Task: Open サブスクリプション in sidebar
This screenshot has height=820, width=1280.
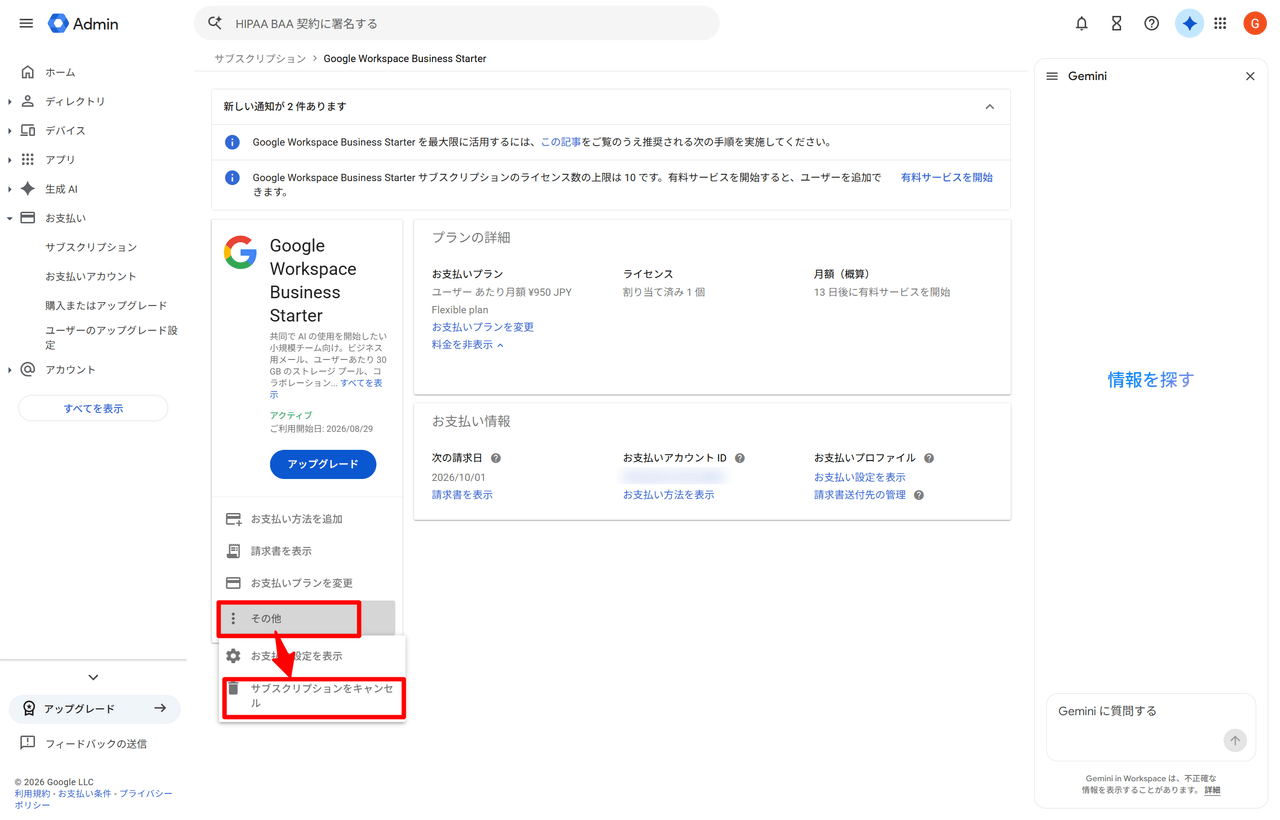Action: tap(91, 247)
